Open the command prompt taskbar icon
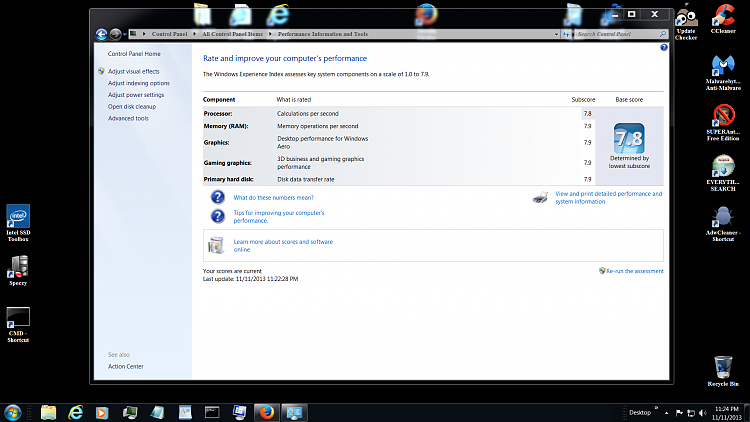 212,412
